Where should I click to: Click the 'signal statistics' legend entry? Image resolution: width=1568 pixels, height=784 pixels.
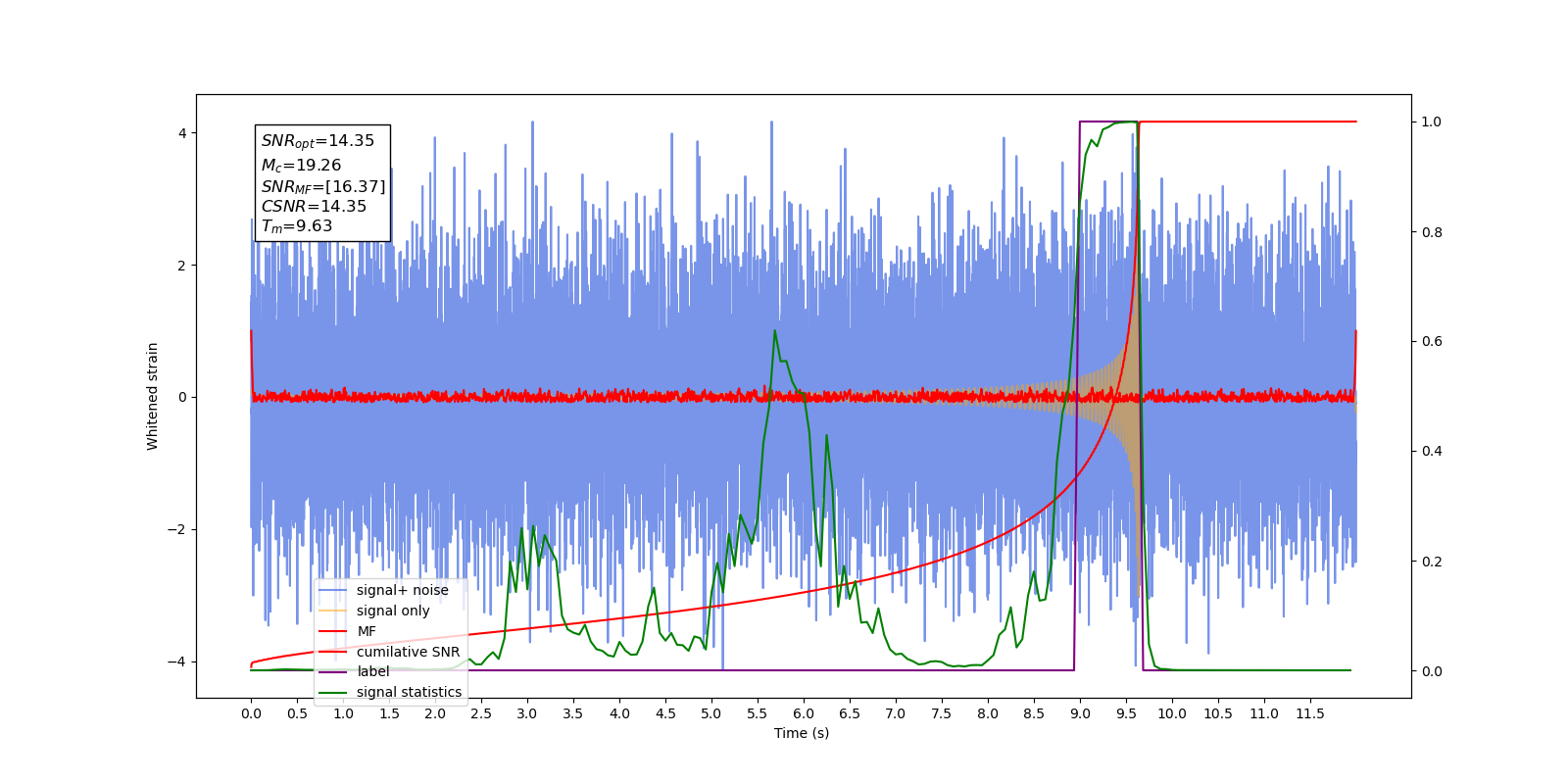[391, 692]
